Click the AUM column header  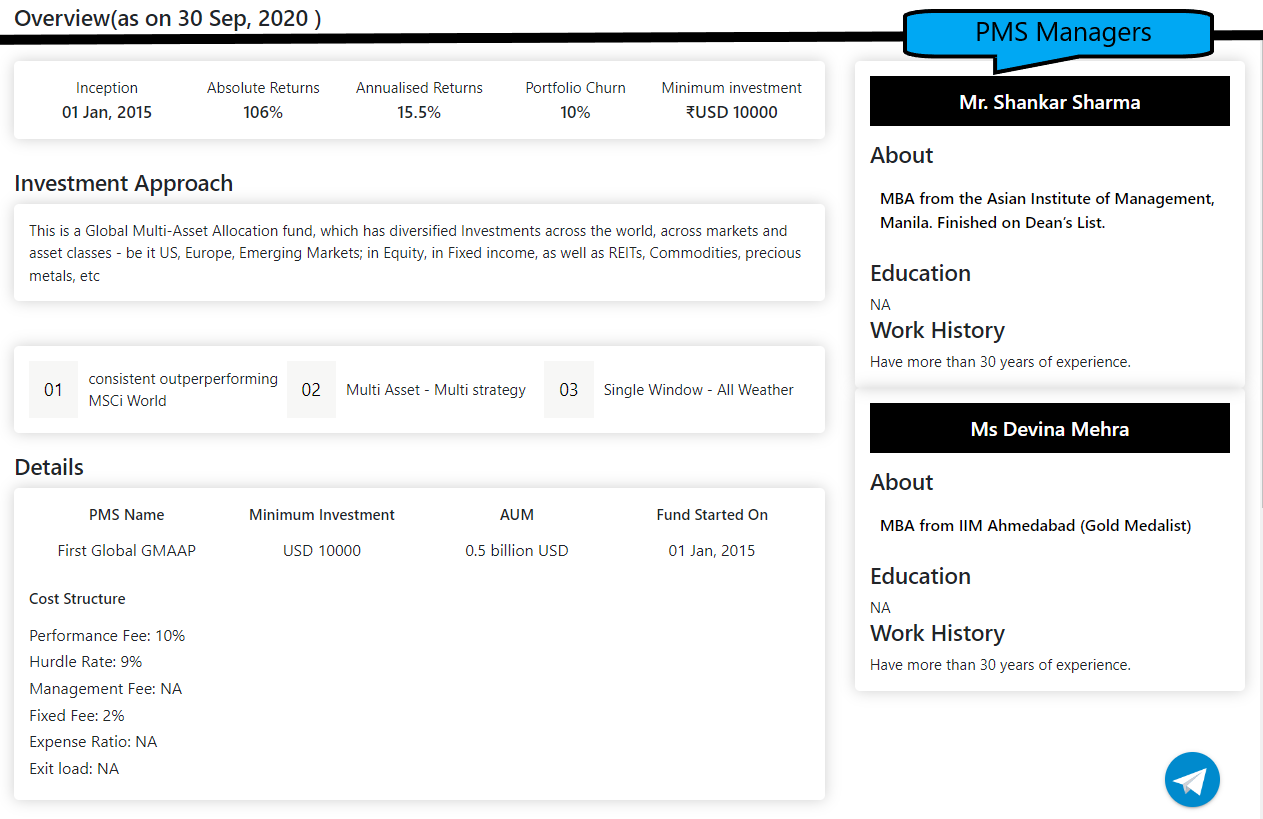point(517,515)
